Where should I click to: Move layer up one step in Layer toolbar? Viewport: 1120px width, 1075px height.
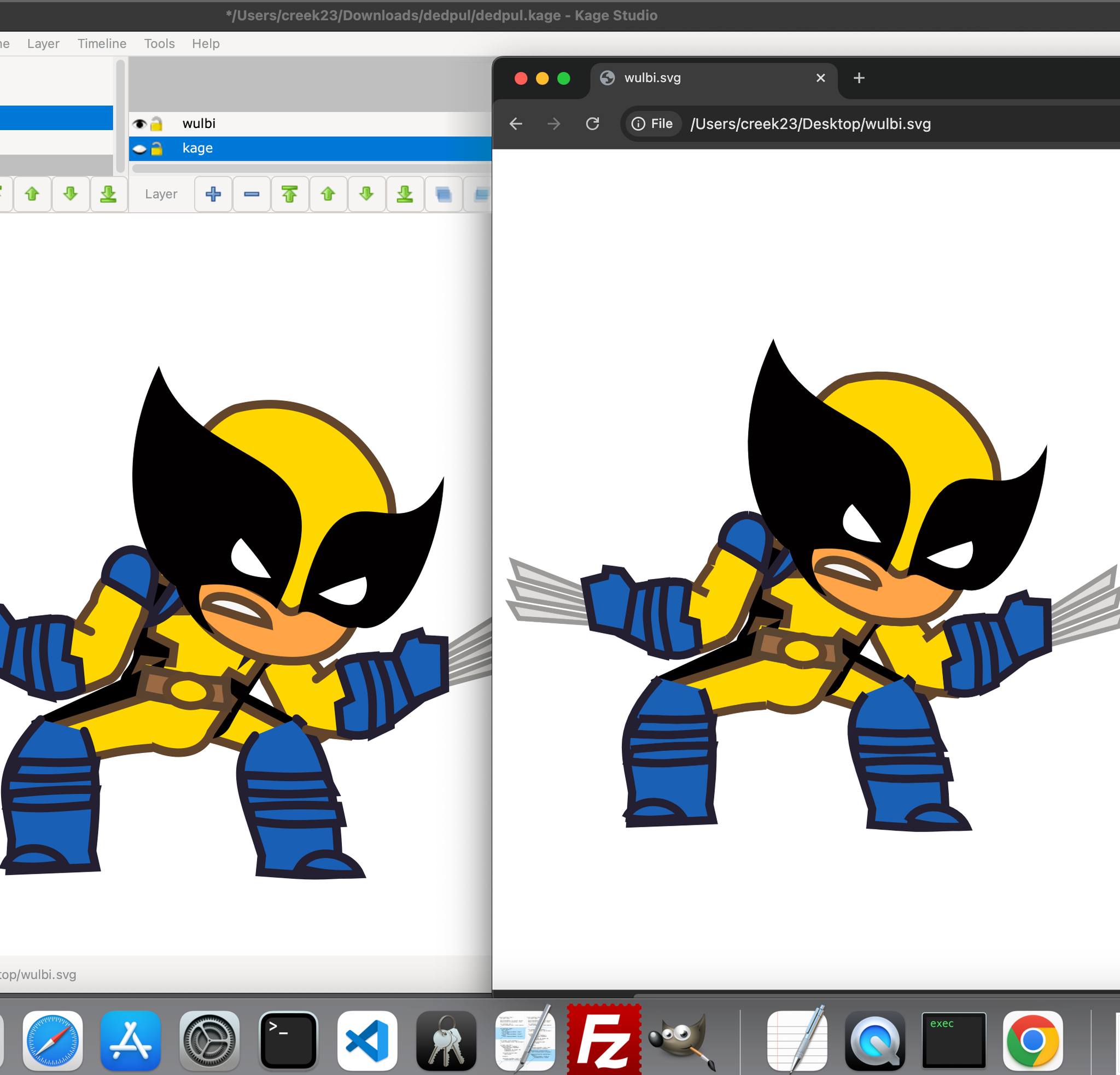[328, 194]
